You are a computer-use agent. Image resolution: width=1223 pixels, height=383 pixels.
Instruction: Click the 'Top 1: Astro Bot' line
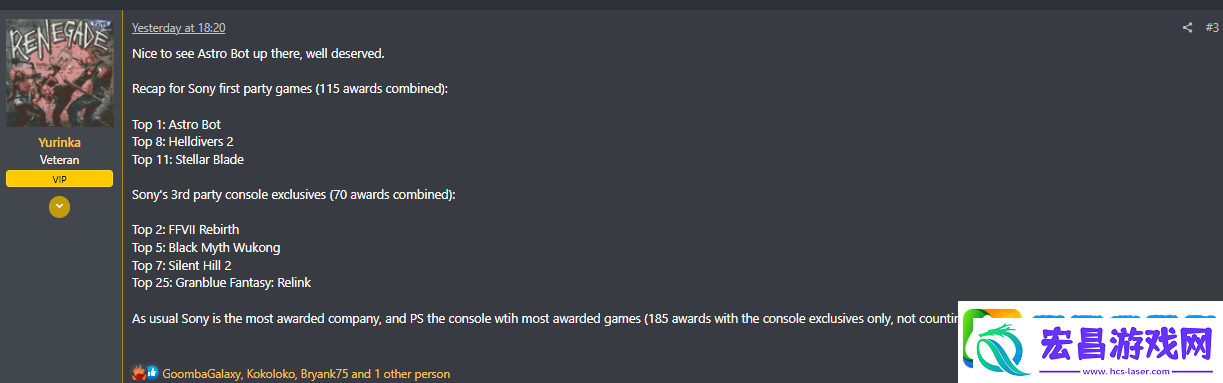176,125
